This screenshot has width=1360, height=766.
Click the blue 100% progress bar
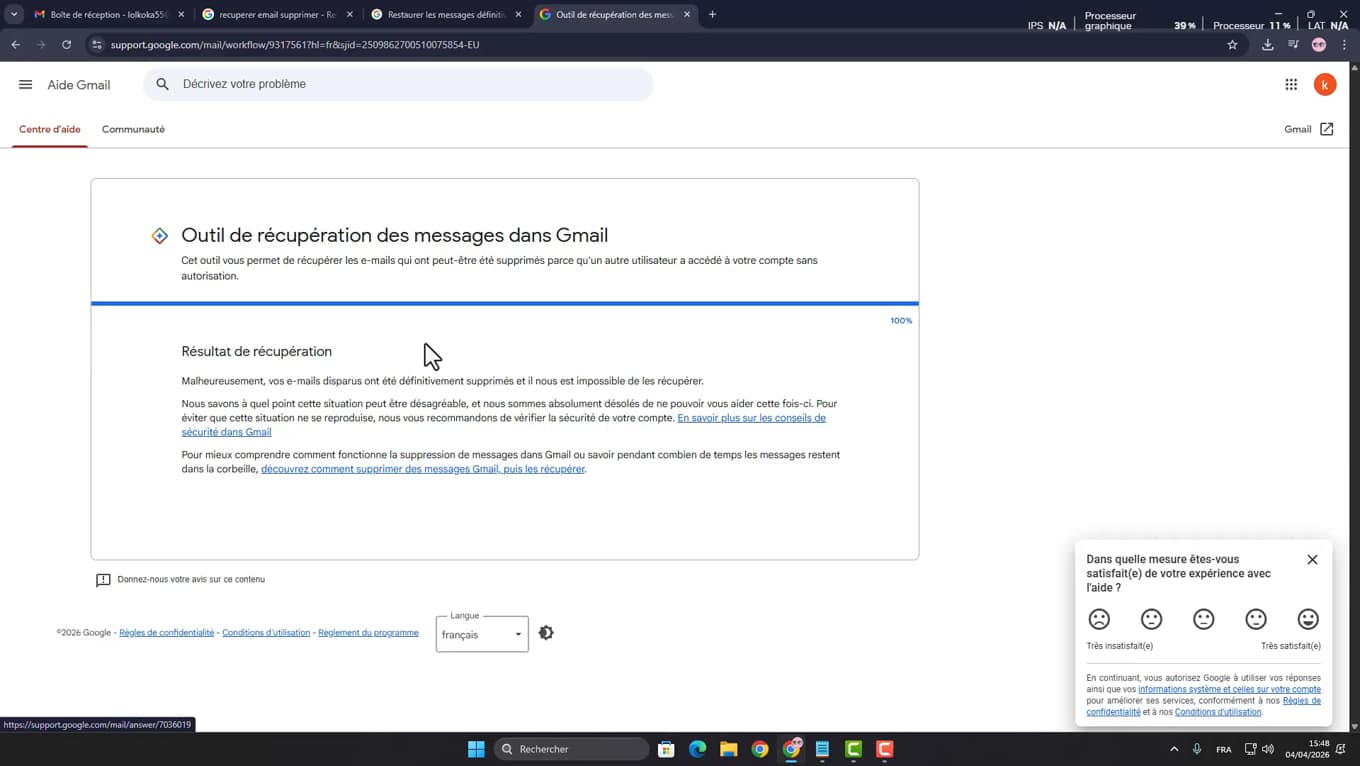505,303
